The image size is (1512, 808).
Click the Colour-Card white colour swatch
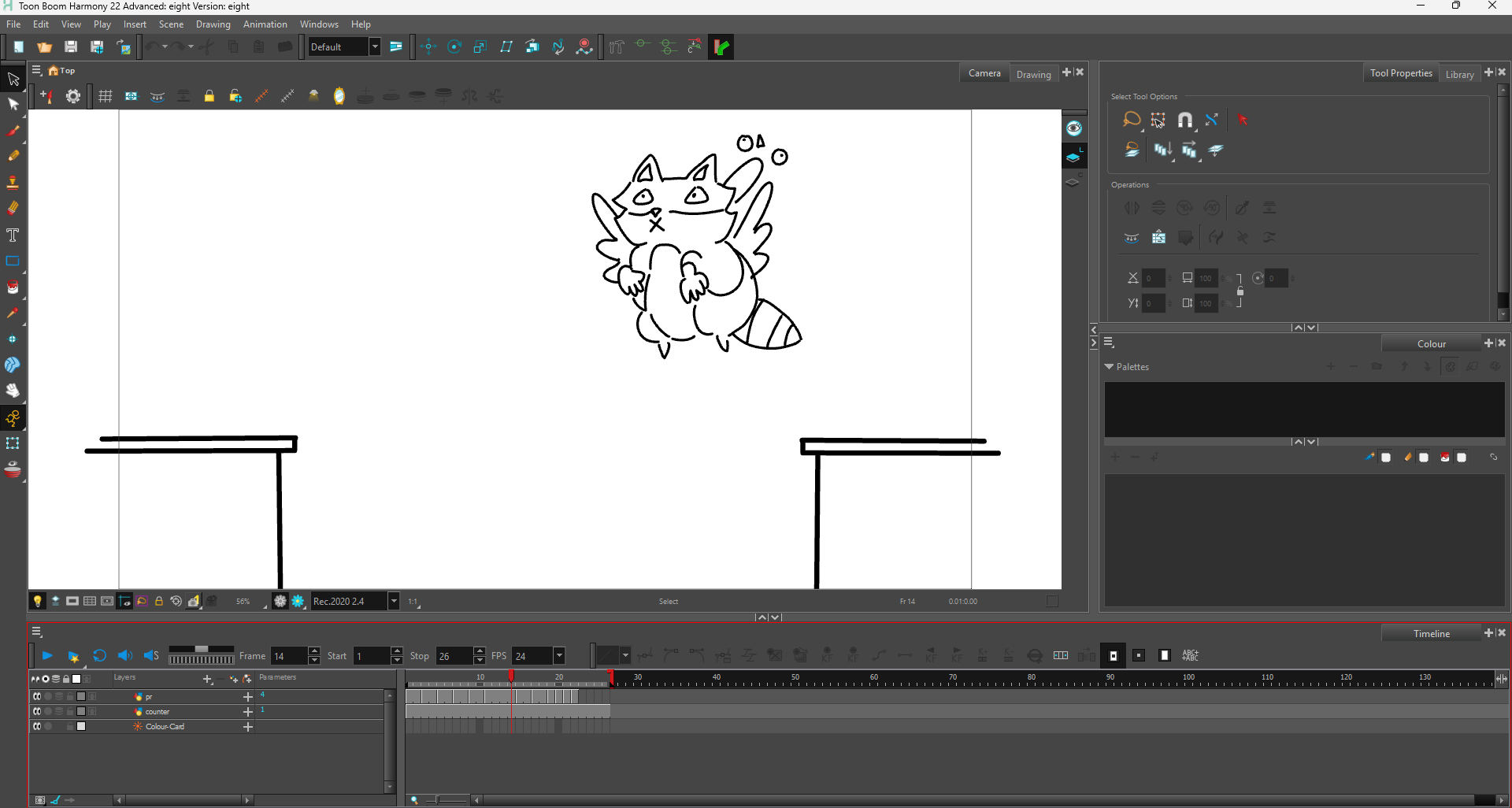point(81,726)
